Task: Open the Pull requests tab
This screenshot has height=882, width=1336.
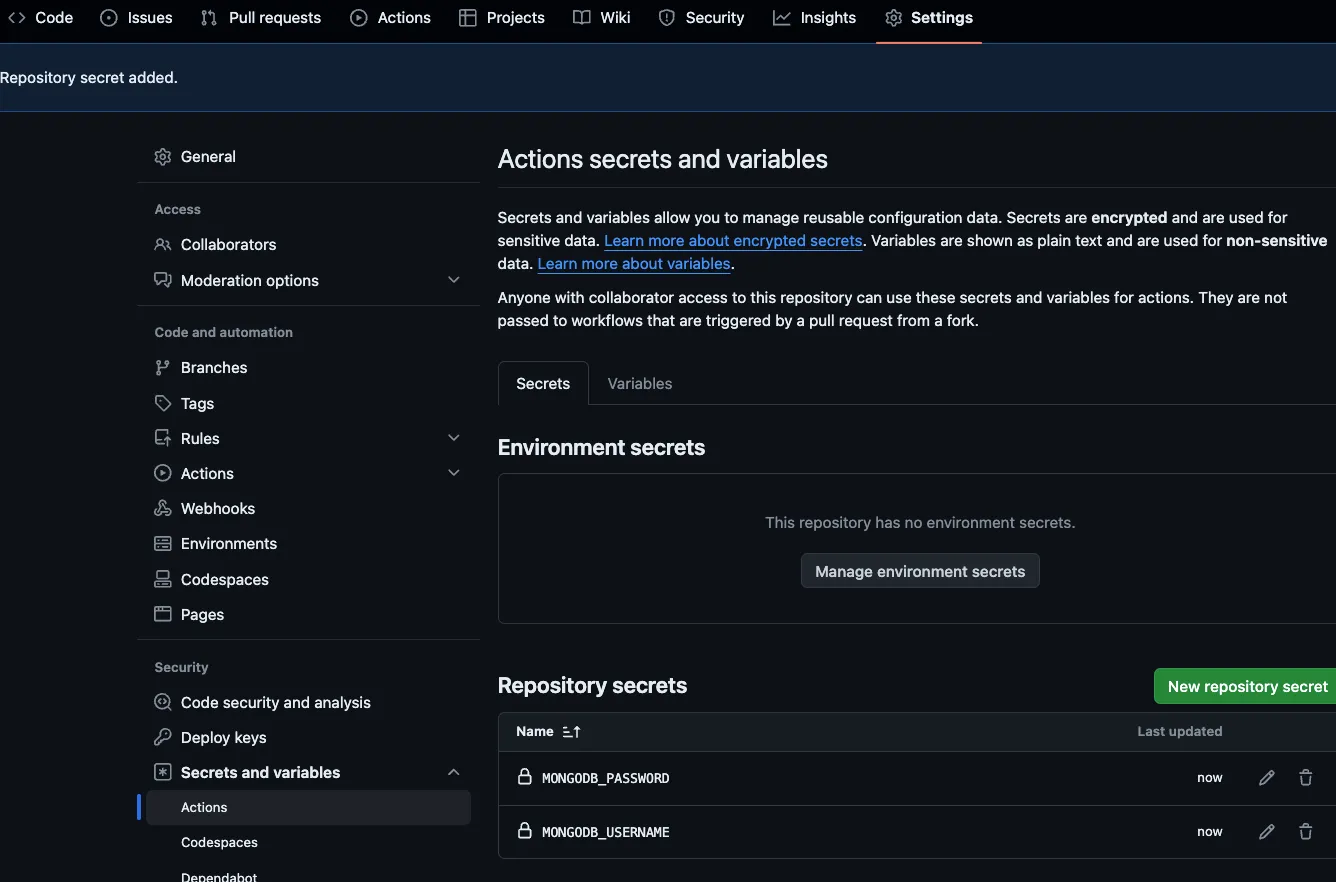Action: (x=261, y=18)
